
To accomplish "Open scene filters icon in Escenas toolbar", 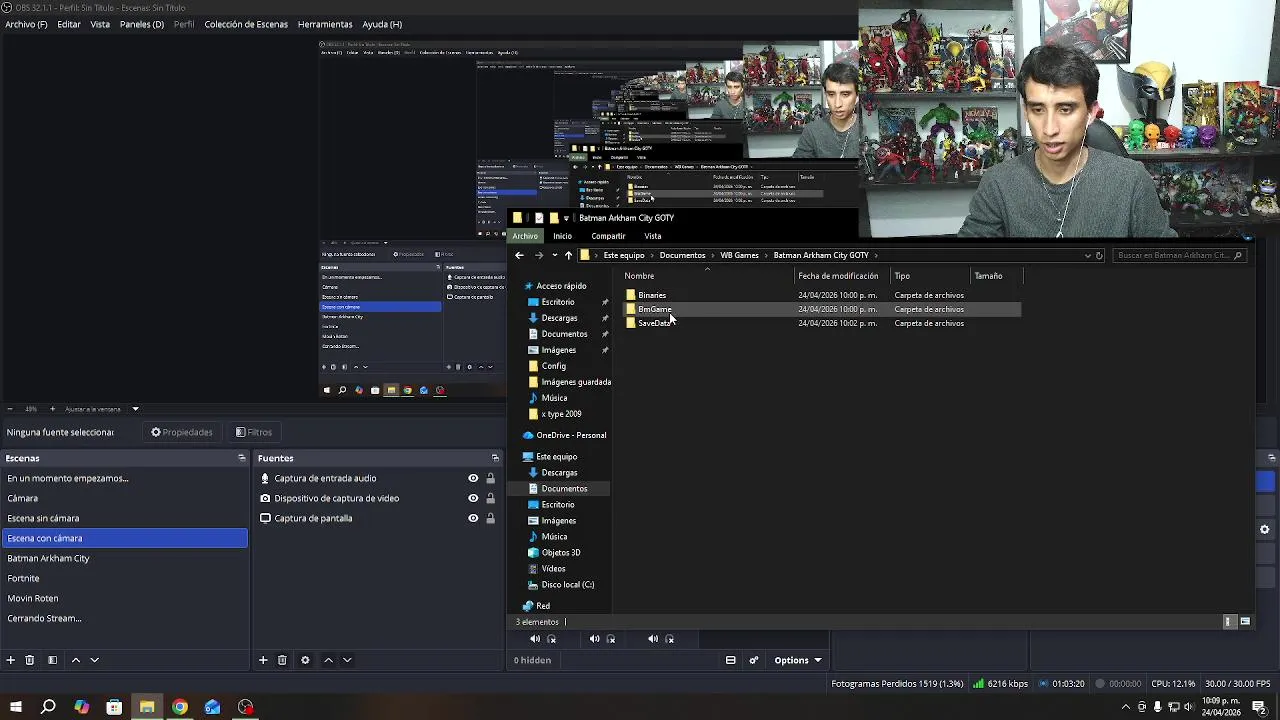I will pos(52,660).
